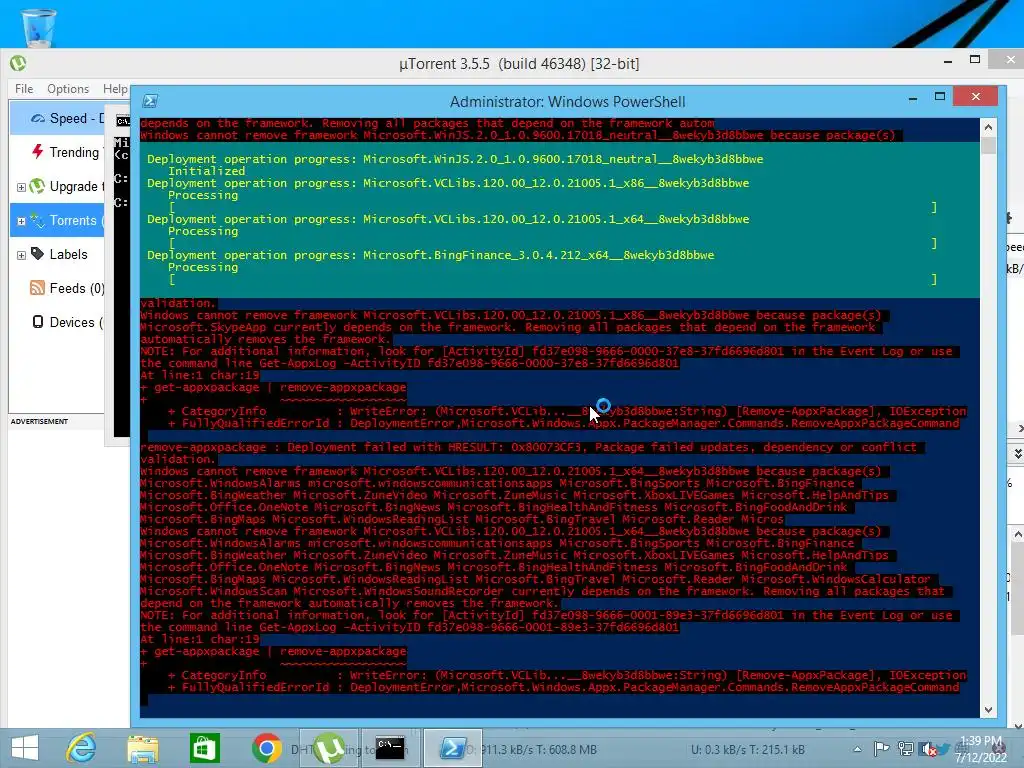
Task: Click the PowerShell icon in its window title bar
Action: coord(150,101)
